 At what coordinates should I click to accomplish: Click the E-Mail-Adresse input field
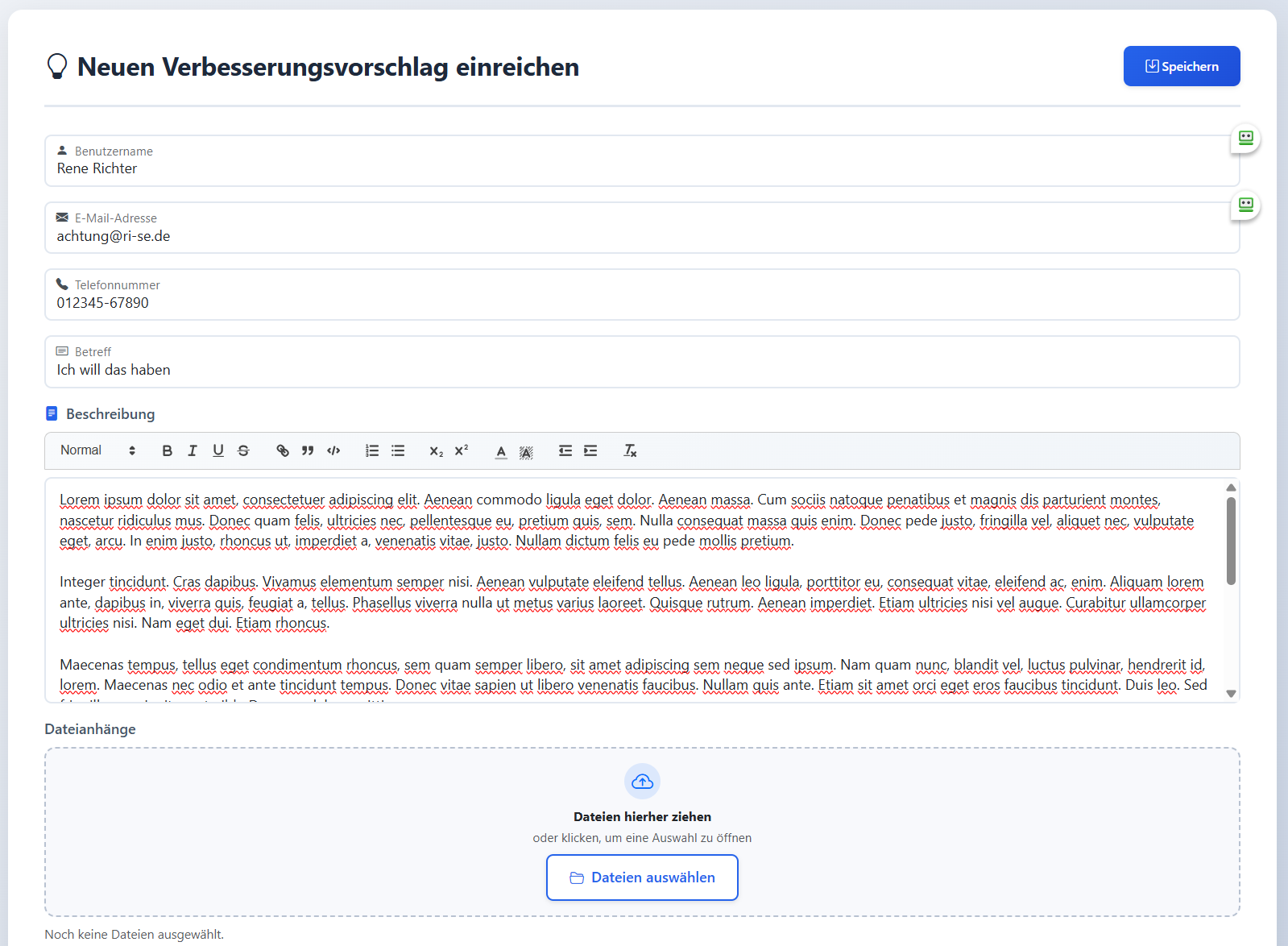(642, 227)
